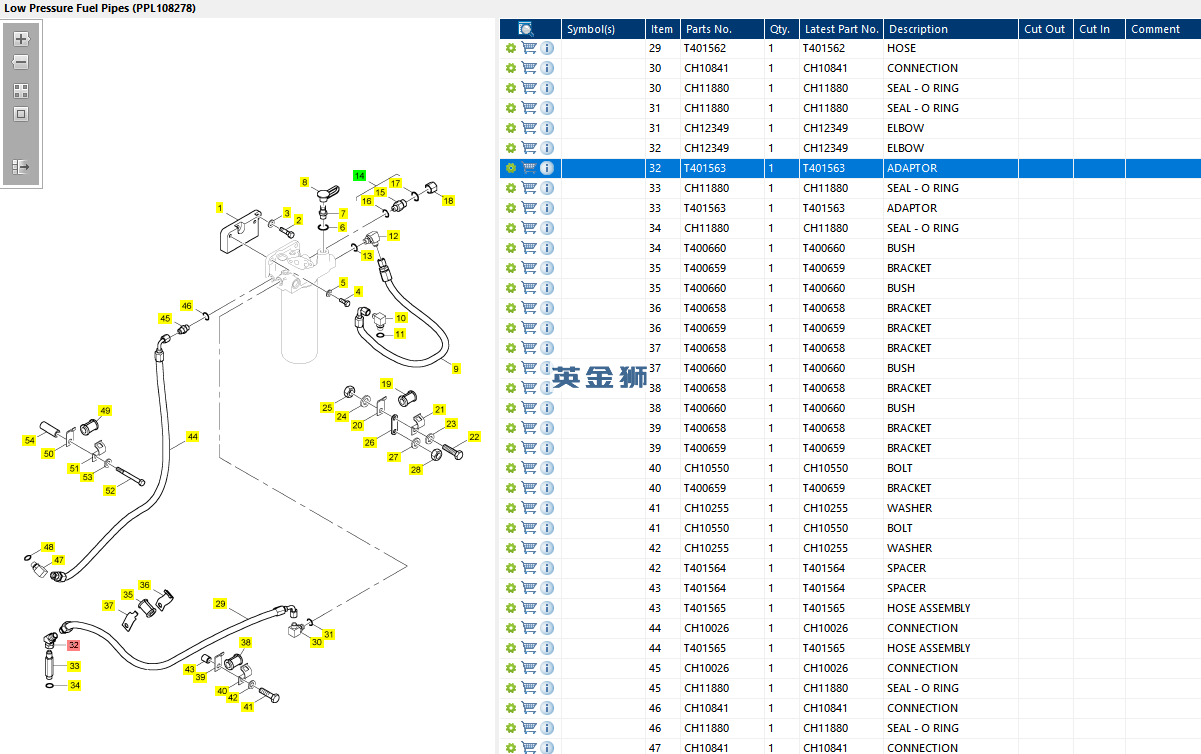1201x754 pixels.
Task: Click callout 44 on the hose diagram
Action: click(192, 436)
